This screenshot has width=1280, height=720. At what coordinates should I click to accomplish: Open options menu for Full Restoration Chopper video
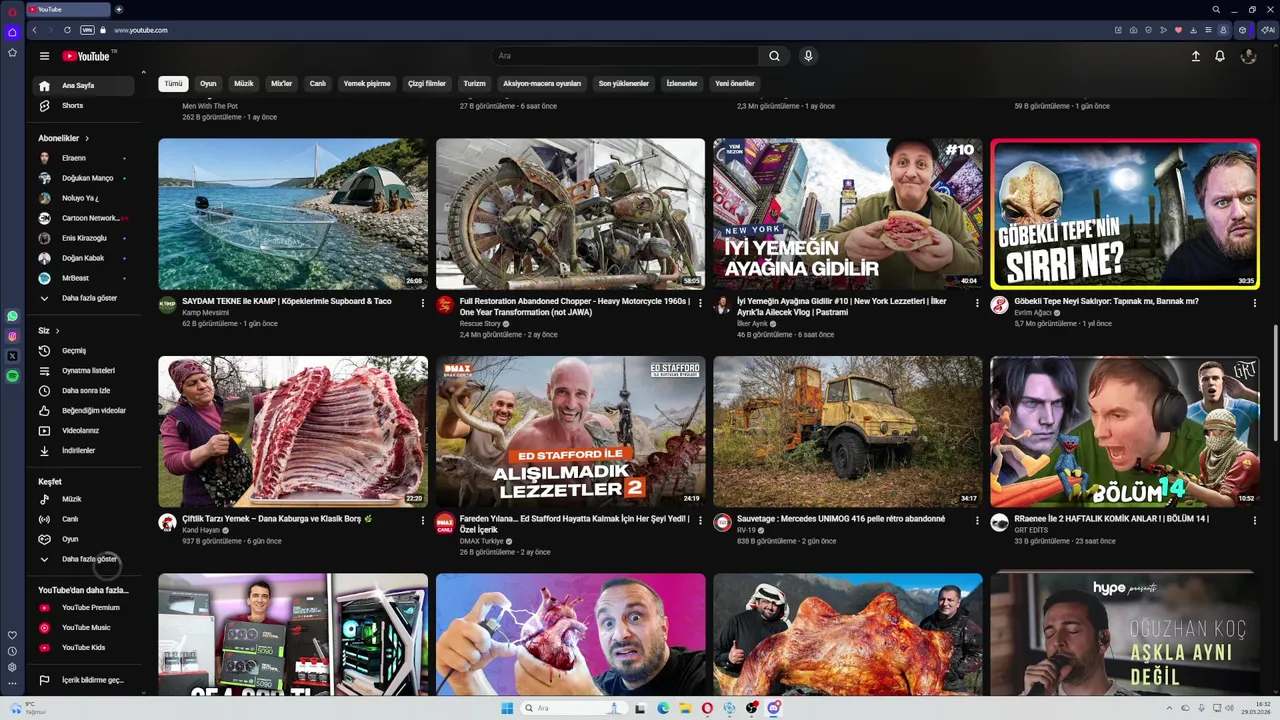(x=700, y=303)
